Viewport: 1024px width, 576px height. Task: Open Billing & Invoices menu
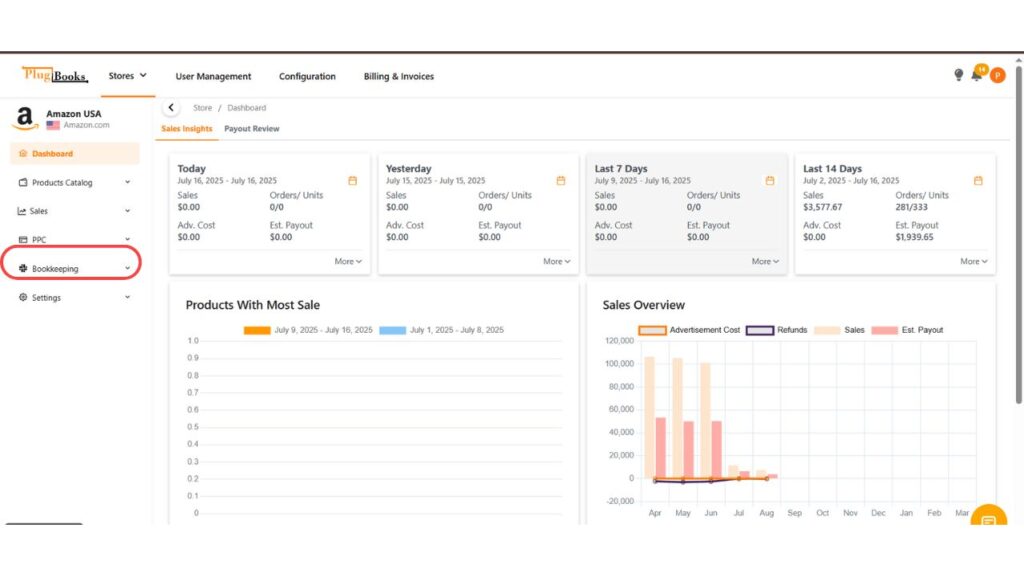[x=398, y=76]
